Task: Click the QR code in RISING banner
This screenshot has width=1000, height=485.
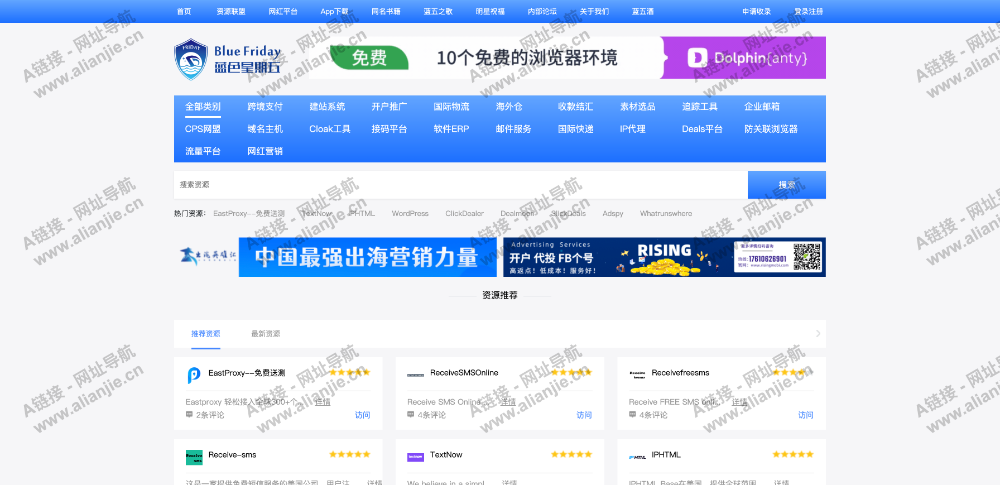Action: (806, 257)
